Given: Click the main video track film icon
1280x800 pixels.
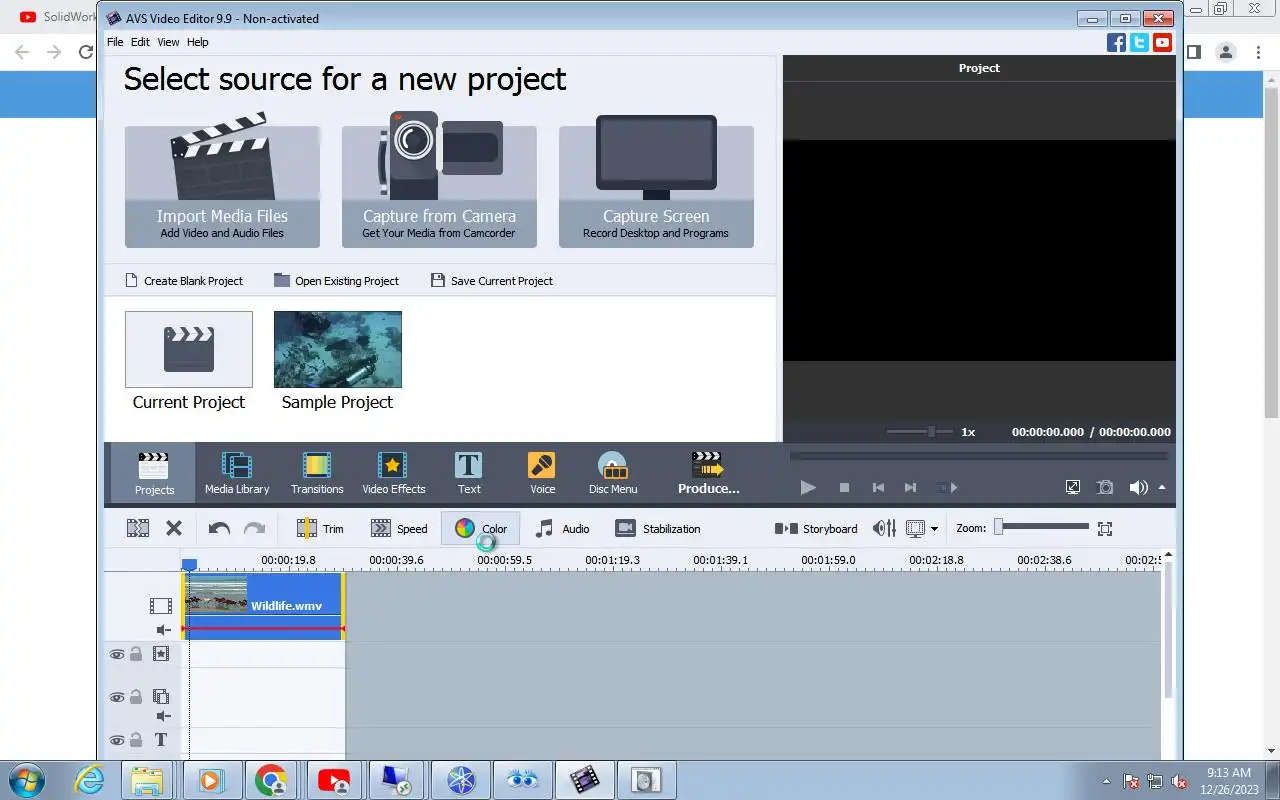Looking at the screenshot, I should (161, 606).
